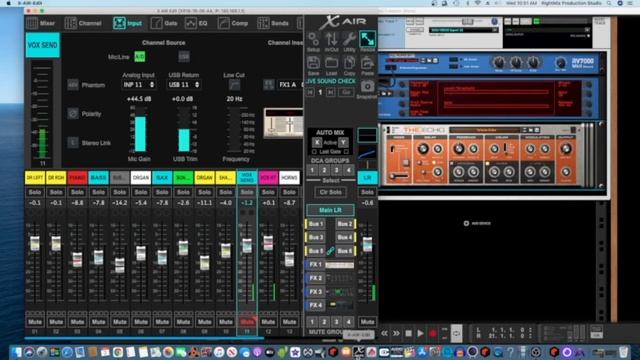This screenshot has height=360, width=640.
Task: Select the Mic/Line A/D source button
Action: coord(140,57)
